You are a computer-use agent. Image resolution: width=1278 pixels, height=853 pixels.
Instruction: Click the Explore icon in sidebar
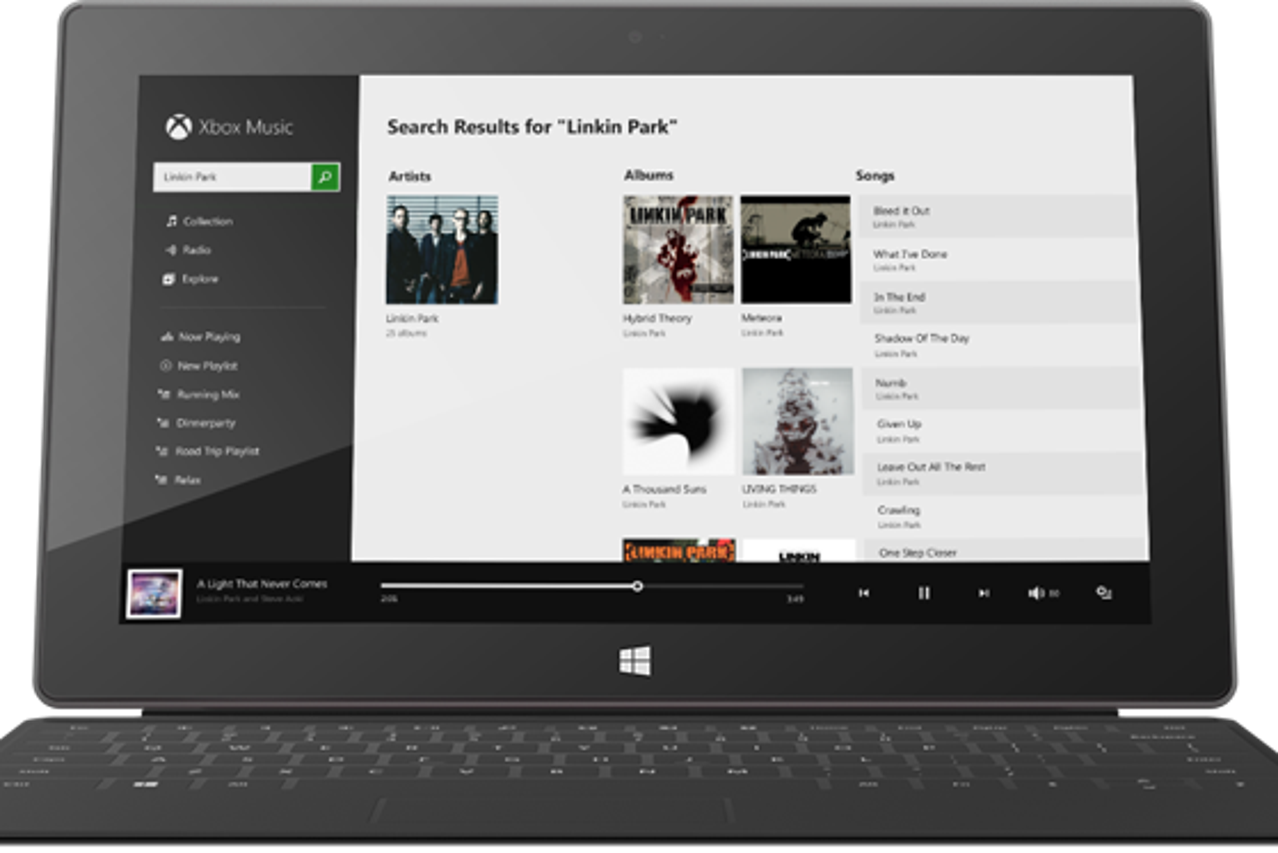pos(169,279)
